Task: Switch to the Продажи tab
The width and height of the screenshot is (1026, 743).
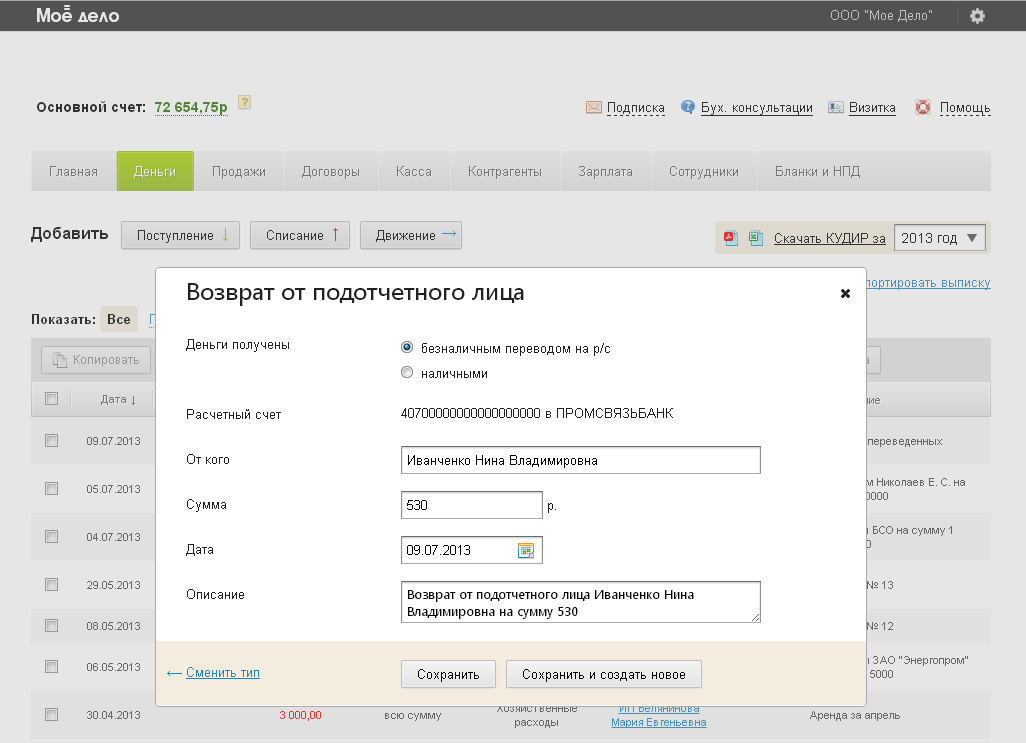Action: click(x=239, y=171)
